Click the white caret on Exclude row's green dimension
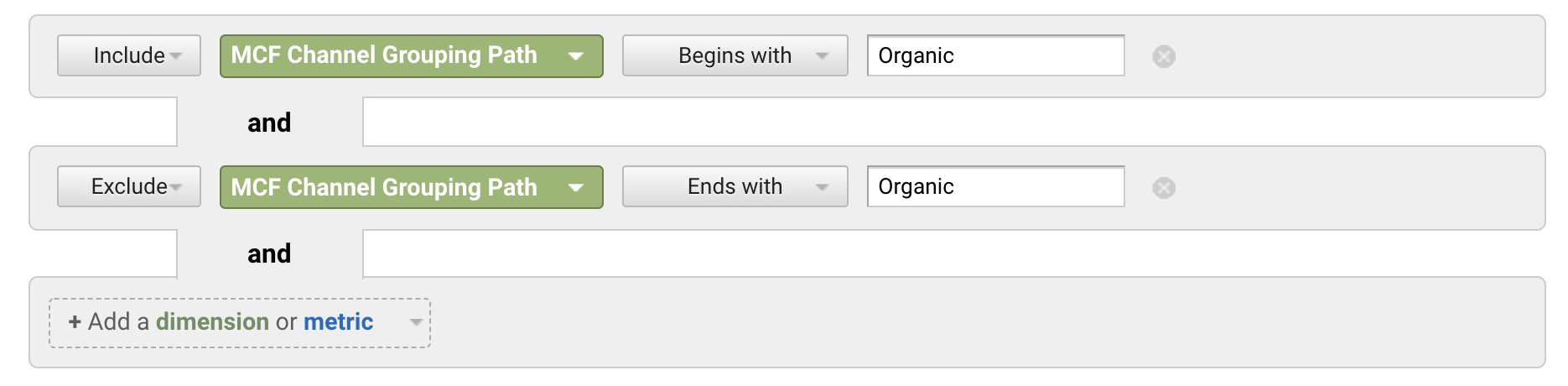This screenshot has height=386, width=1568. pyautogui.click(x=575, y=187)
